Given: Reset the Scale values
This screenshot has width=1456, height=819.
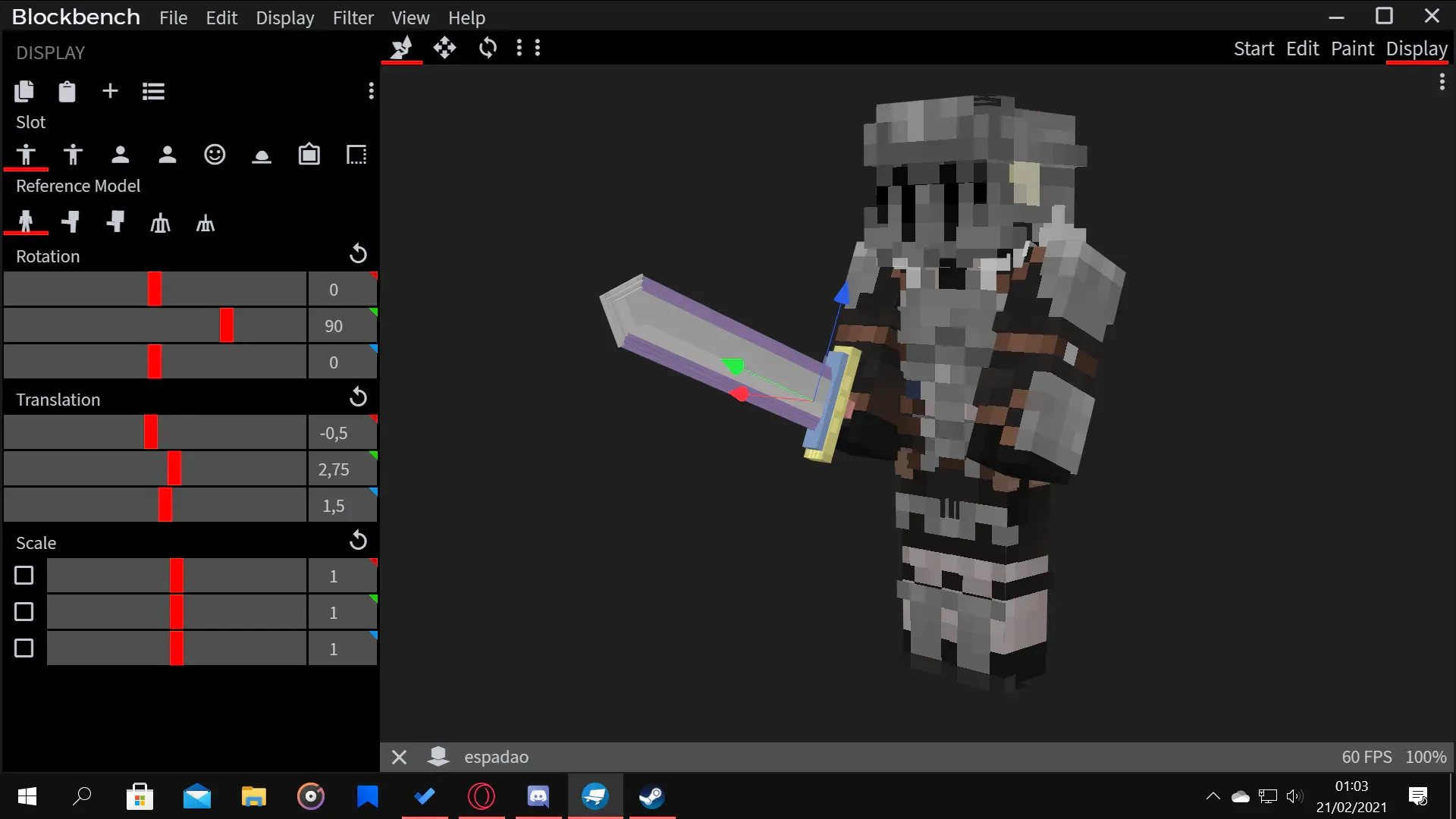Looking at the screenshot, I should point(358,541).
